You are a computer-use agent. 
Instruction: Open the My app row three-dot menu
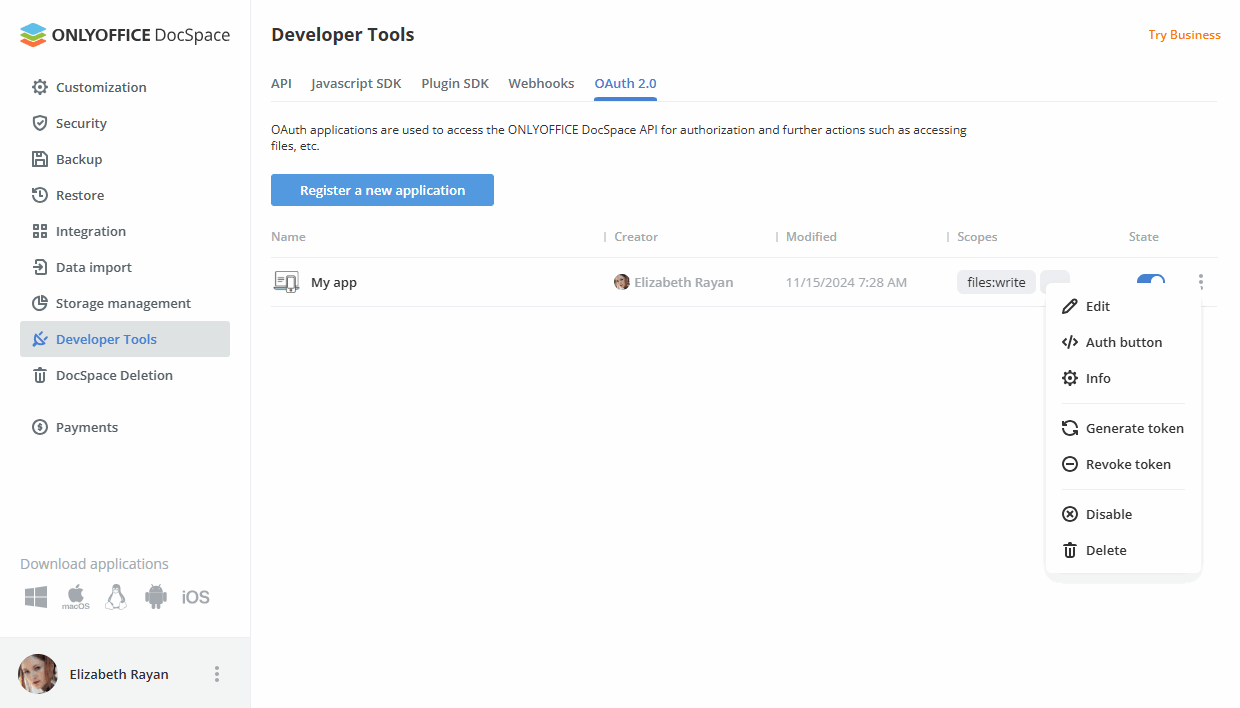click(x=1201, y=282)
